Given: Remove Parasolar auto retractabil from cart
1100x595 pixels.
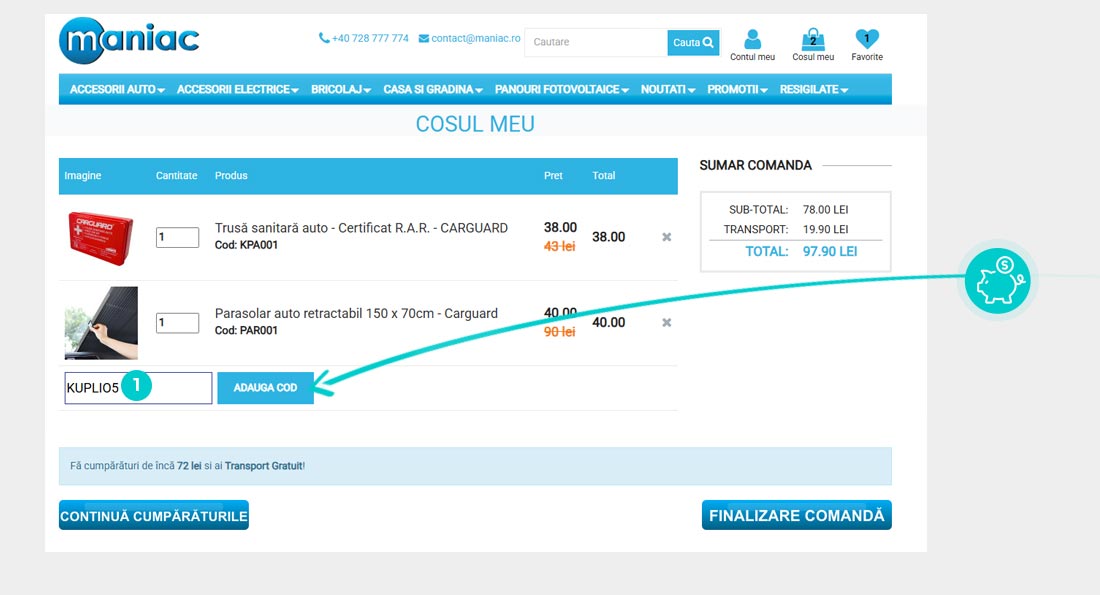Looking at the screenshot, I should [x=667, y=322].
